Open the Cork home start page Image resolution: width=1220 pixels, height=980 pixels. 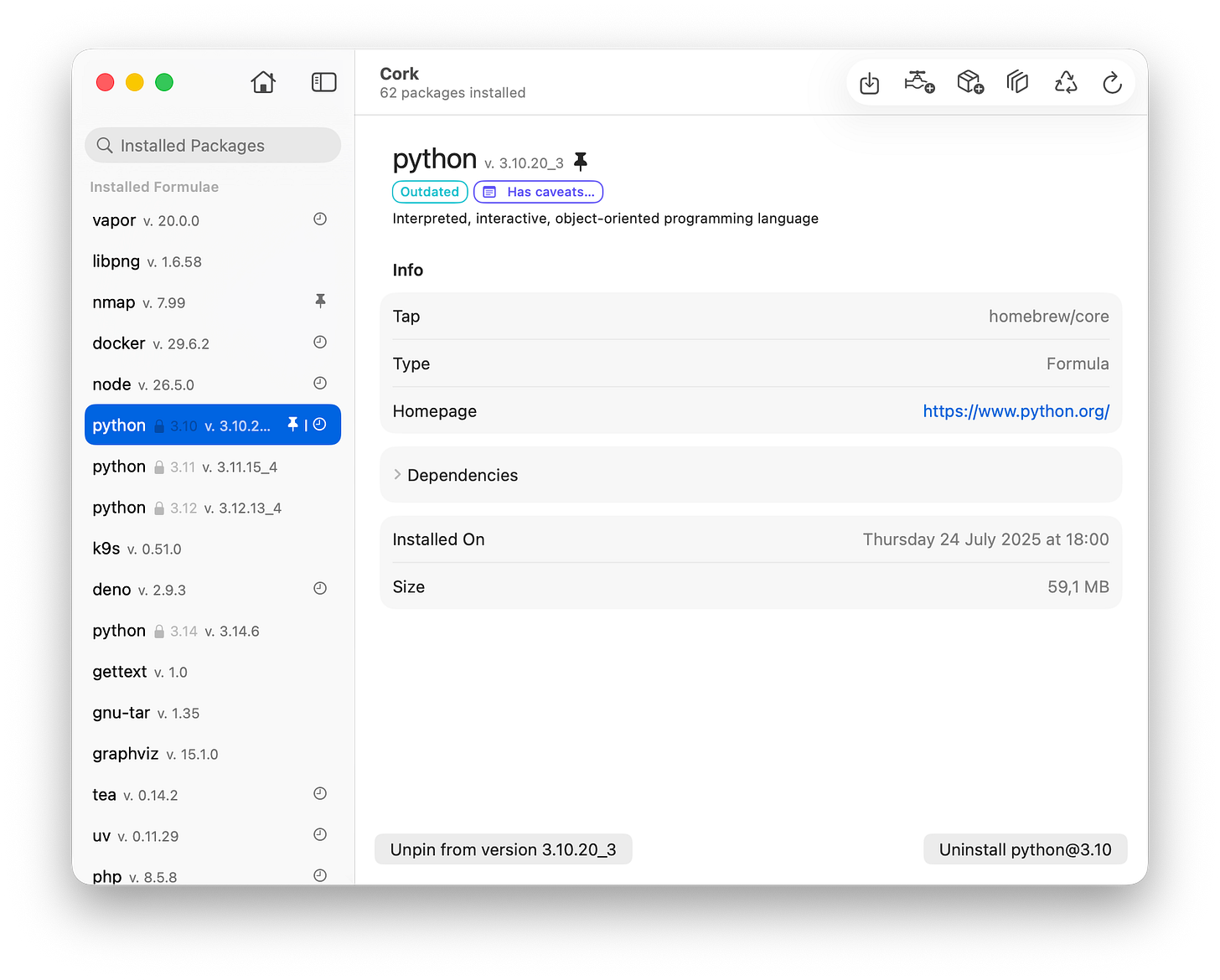(263, 82)
